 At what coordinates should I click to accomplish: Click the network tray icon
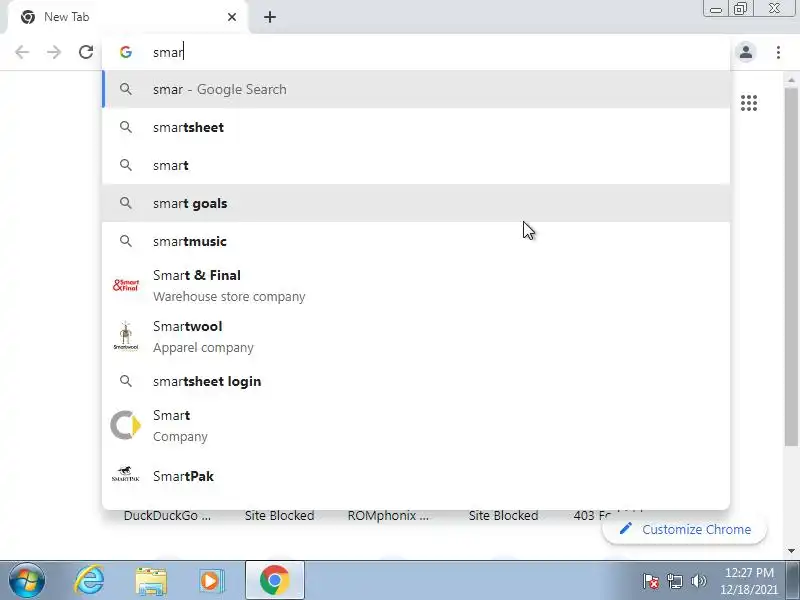[x=674, y=581]
